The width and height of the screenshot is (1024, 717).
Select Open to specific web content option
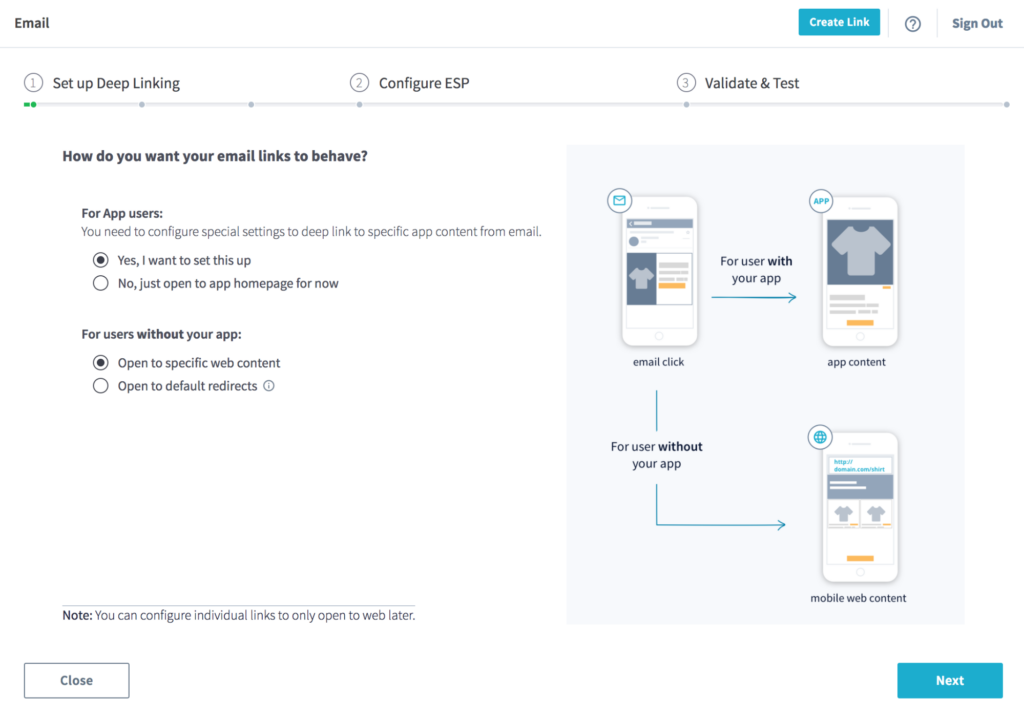tap(100, 362)
